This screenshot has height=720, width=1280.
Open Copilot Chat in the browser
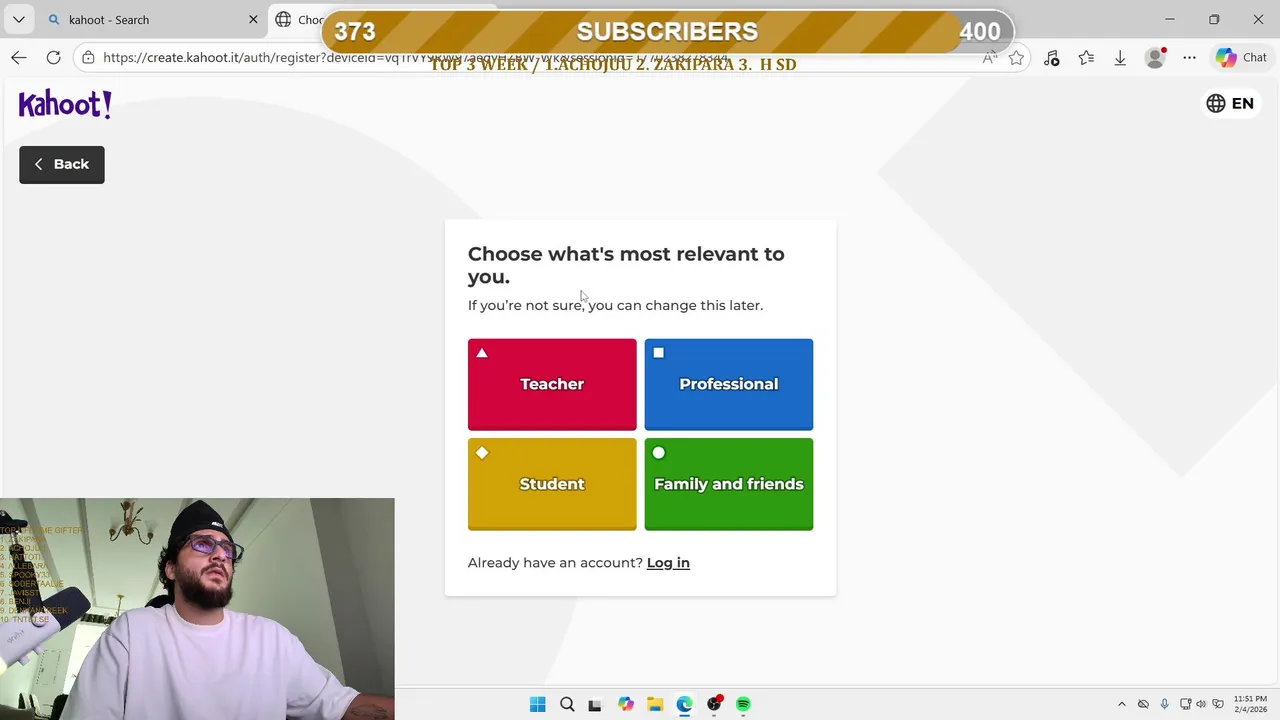click(x=1241, y=58)
